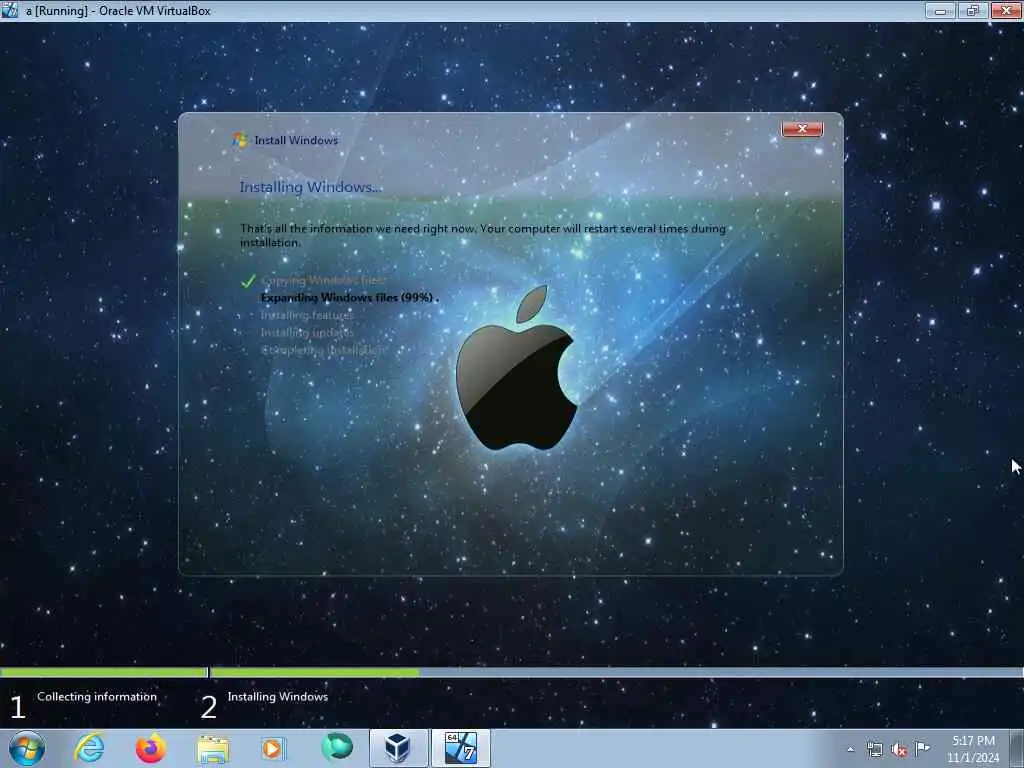Click the green checkmark next to Copying Windows files
The width and height of the screenshot is (1024, 768).
pos(248,281)
